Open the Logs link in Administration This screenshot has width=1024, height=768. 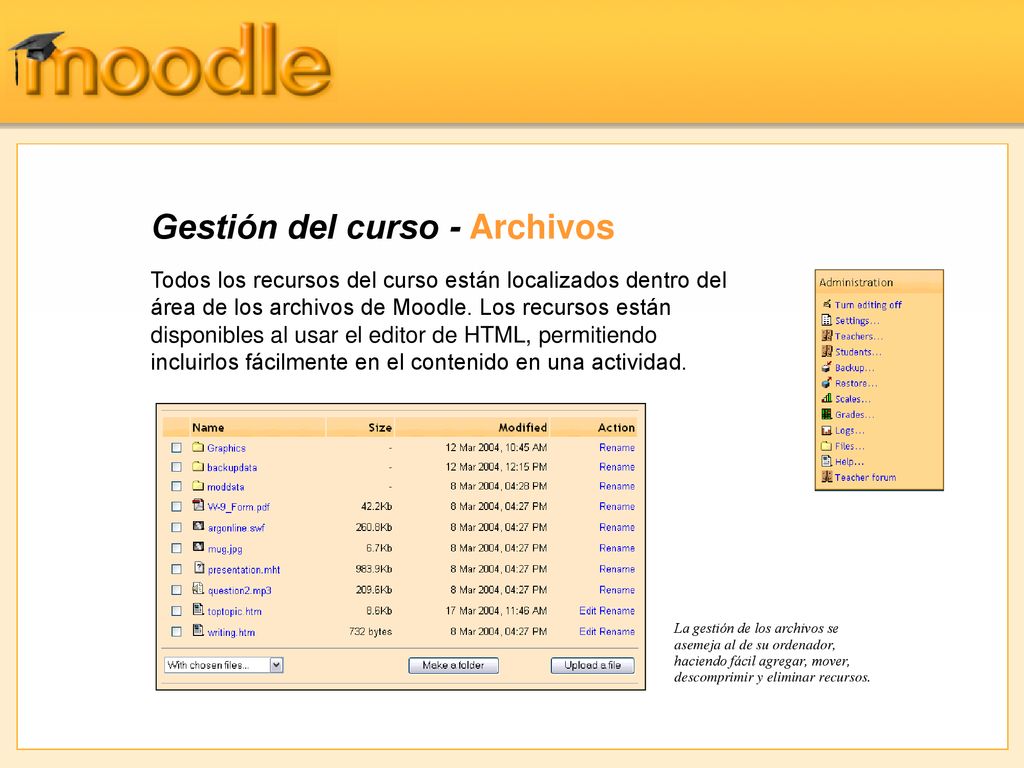click(850, 430)
